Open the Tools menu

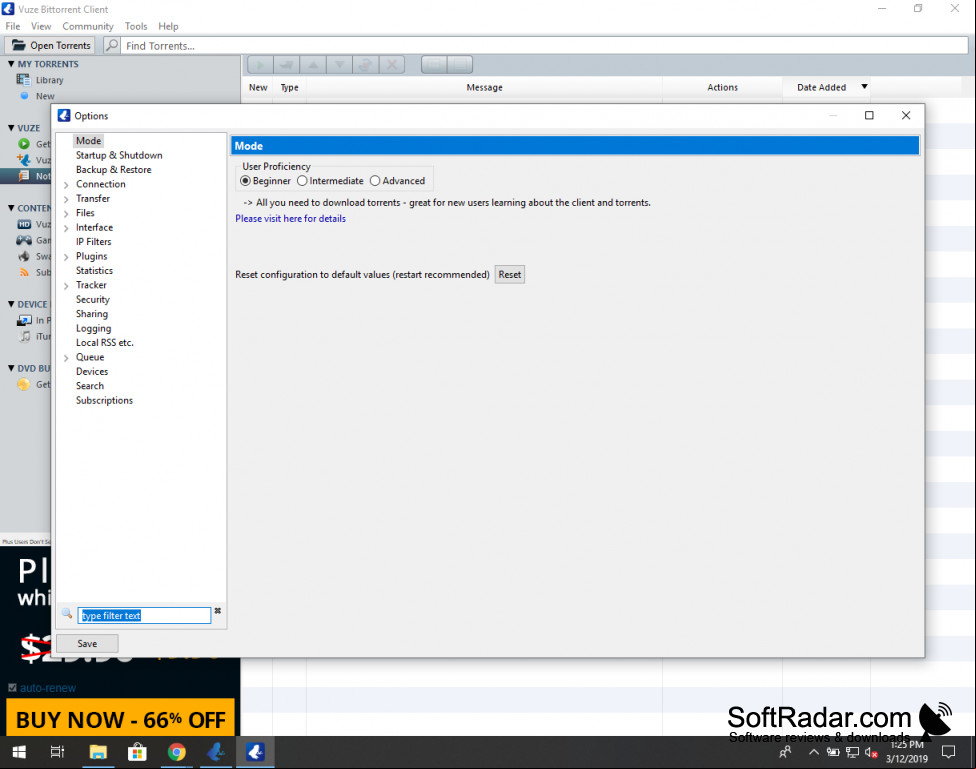point(136,26)
